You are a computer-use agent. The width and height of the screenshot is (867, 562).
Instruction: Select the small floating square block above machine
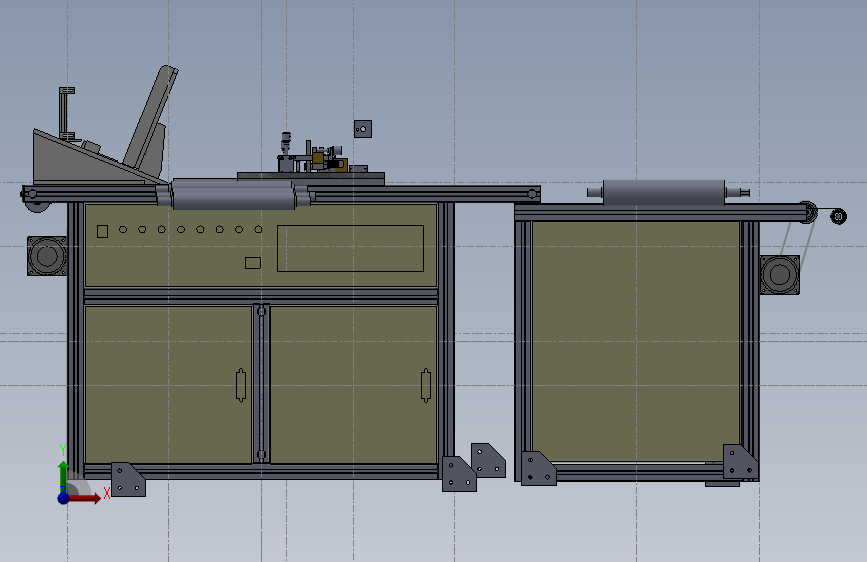tap(363, 129)
